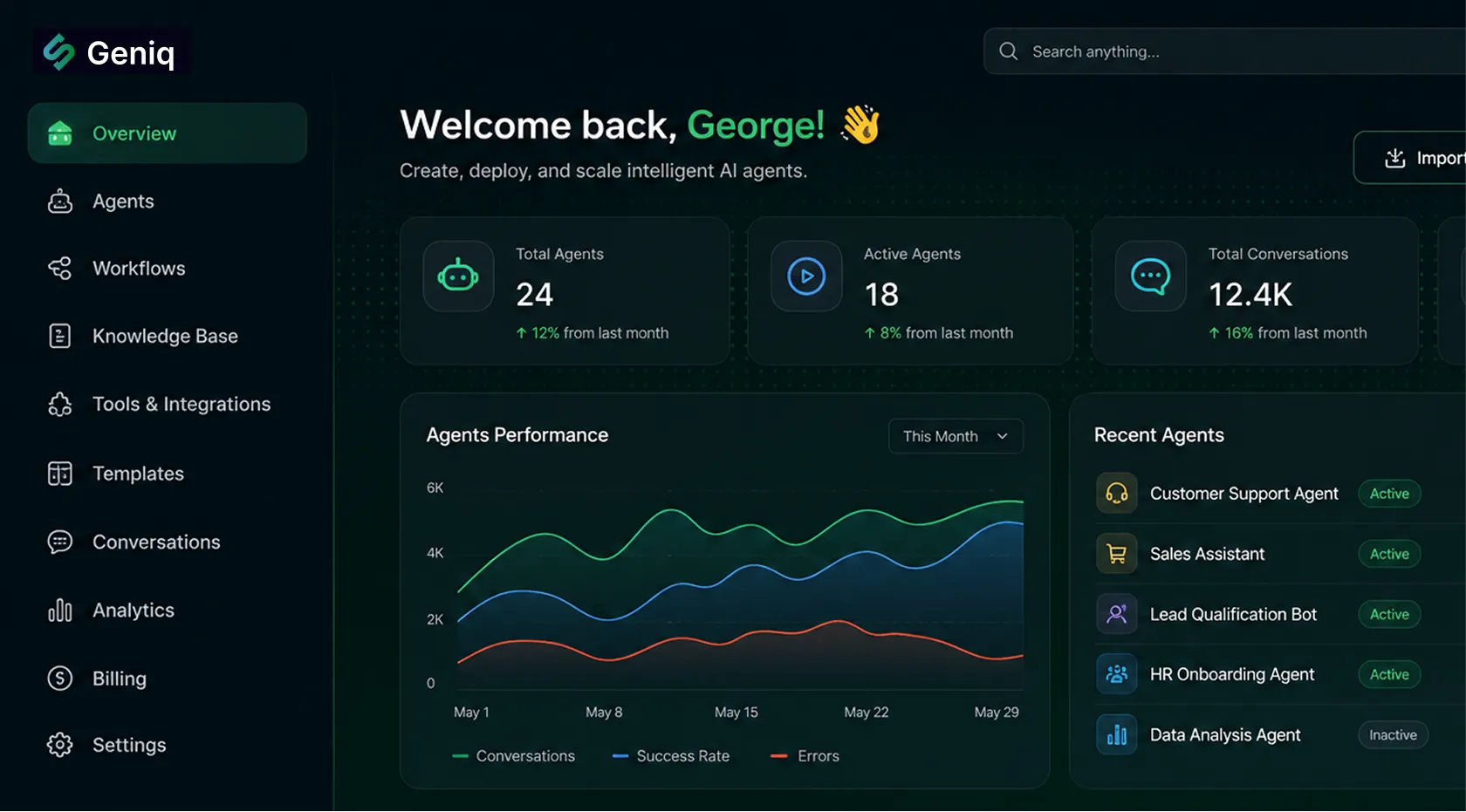Go to Conversations in the sidebar

pyautogui.click(x=168, y=542)
